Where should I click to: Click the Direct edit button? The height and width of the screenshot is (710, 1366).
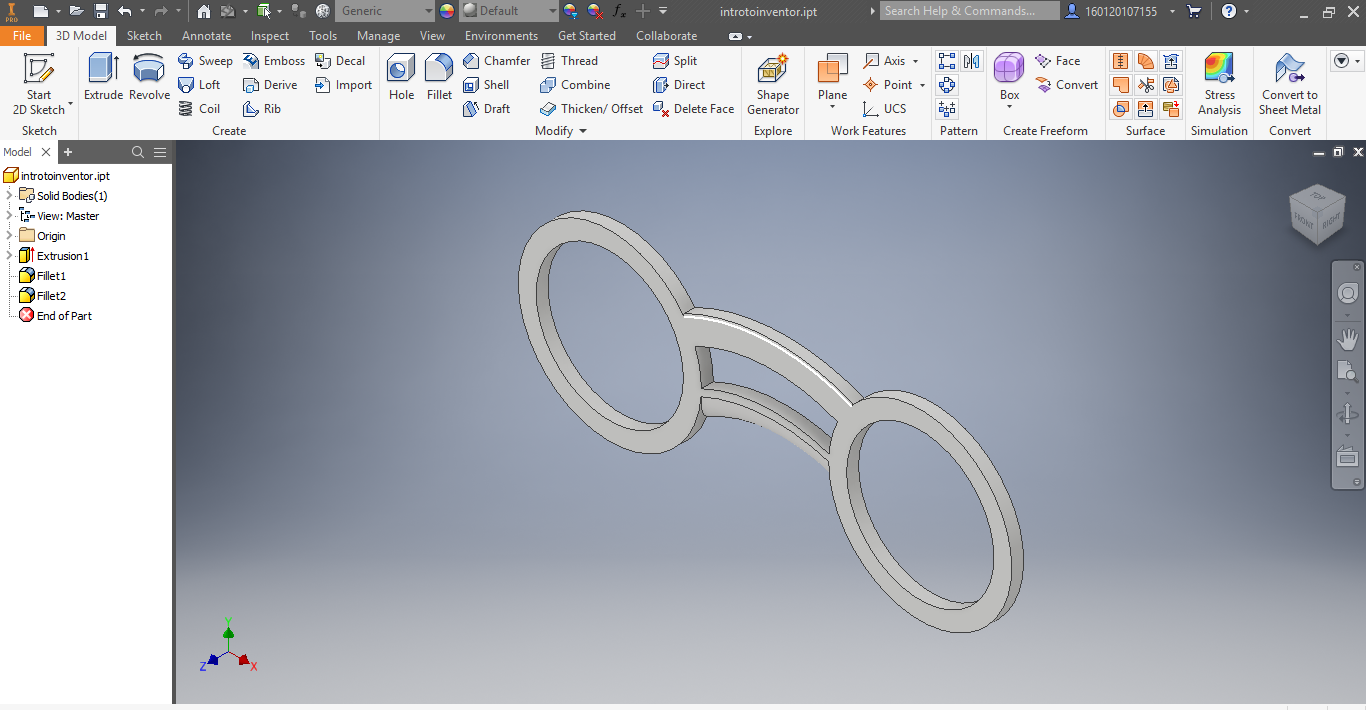[679, 85]
